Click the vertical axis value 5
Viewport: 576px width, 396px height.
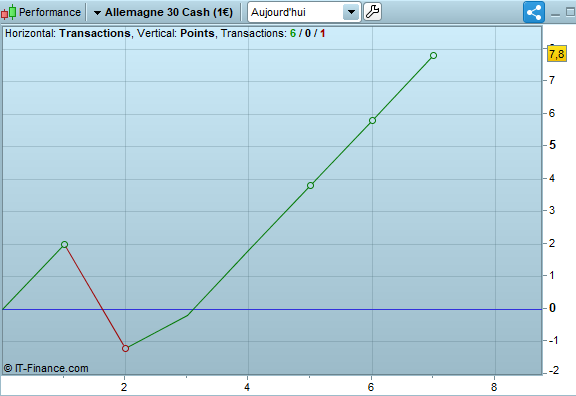pyautogui.click(x=552, y=145)
